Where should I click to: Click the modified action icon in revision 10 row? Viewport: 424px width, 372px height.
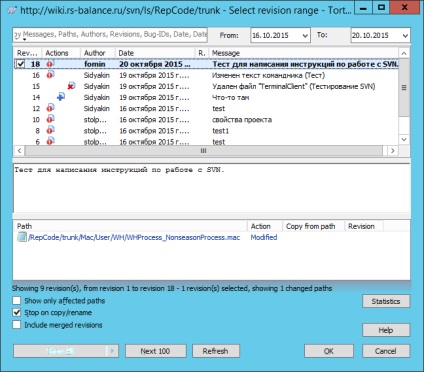click(x=50, y=119)
